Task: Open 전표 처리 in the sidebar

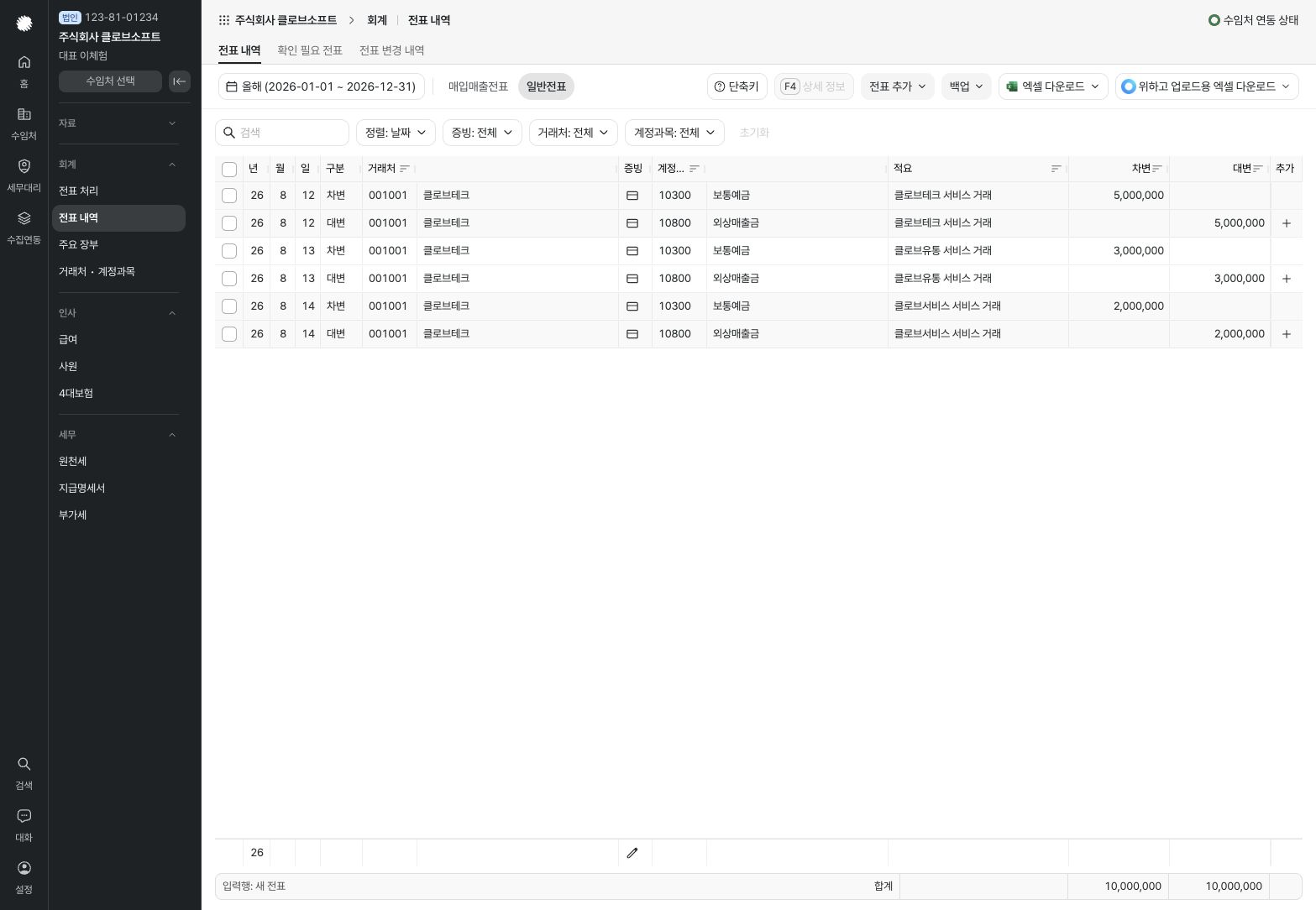Action: point(118,191)
